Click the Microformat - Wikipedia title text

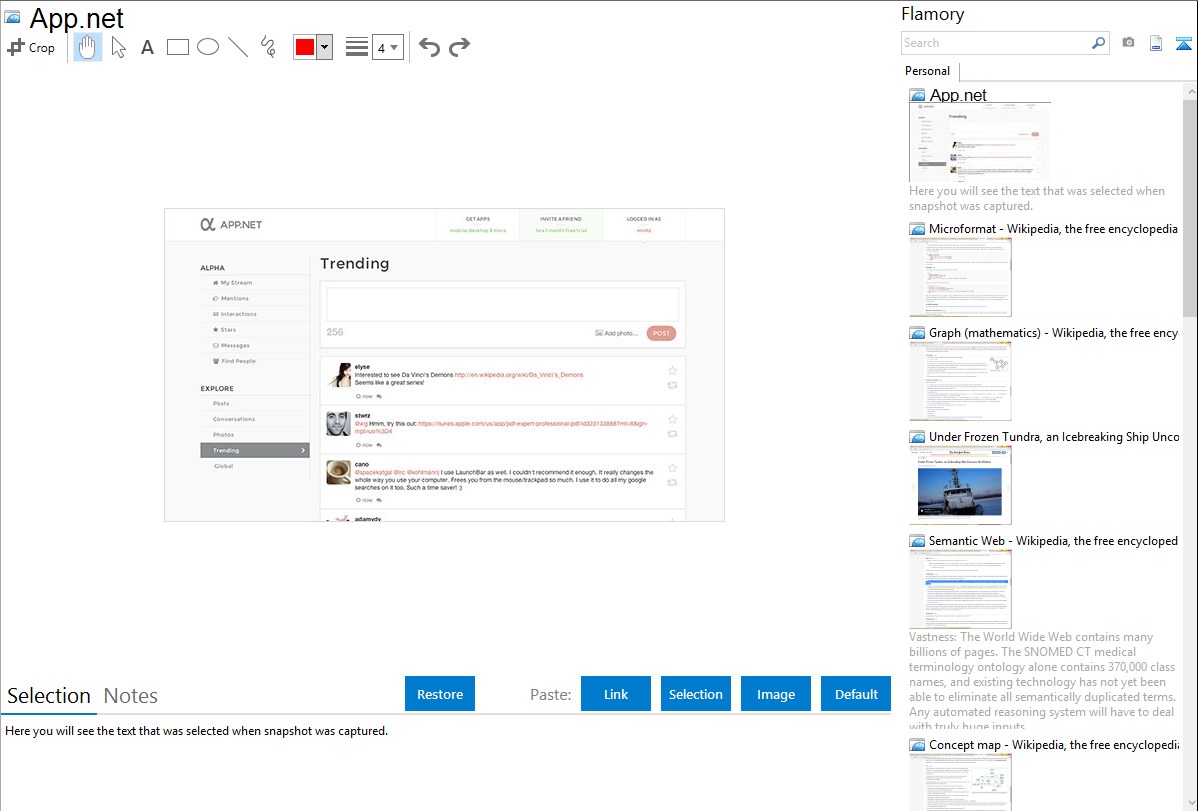tap(1053, 229)
